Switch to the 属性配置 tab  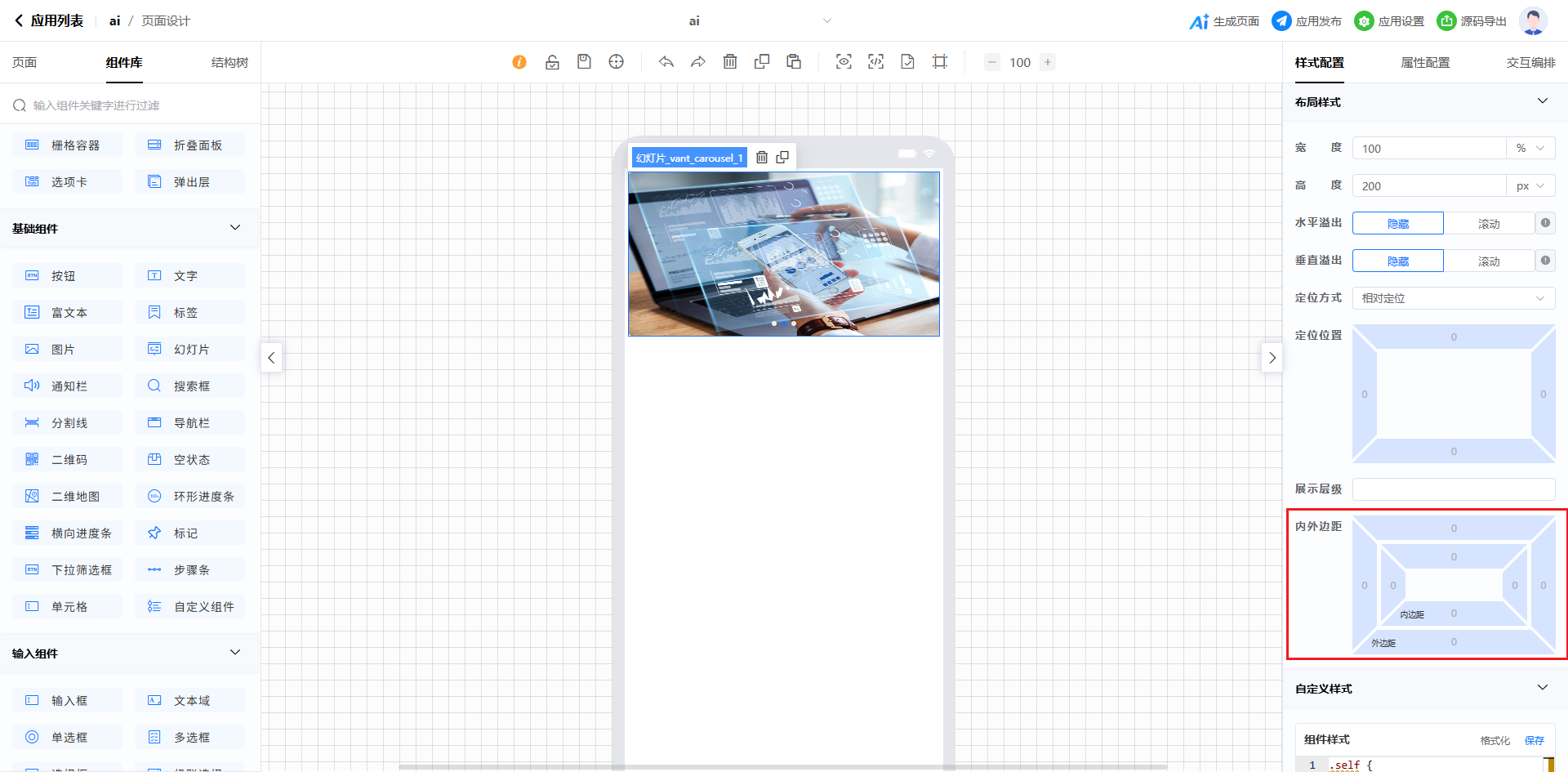click(1425, 63)
